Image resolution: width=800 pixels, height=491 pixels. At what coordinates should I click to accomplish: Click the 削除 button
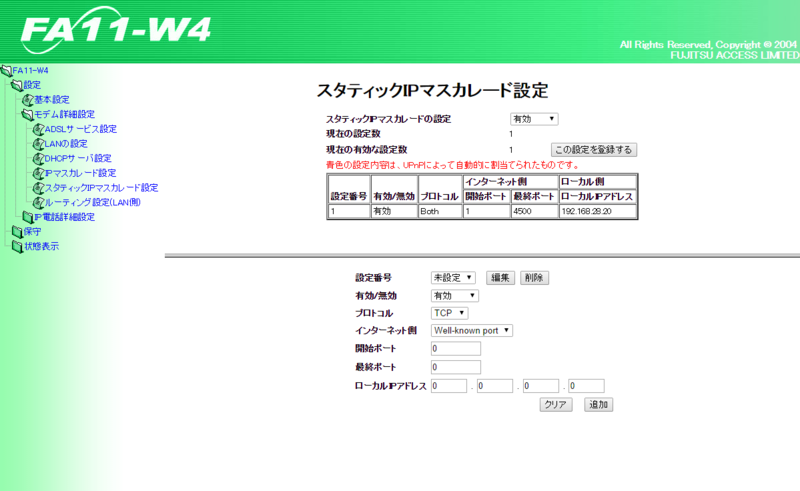coord(534,278)
